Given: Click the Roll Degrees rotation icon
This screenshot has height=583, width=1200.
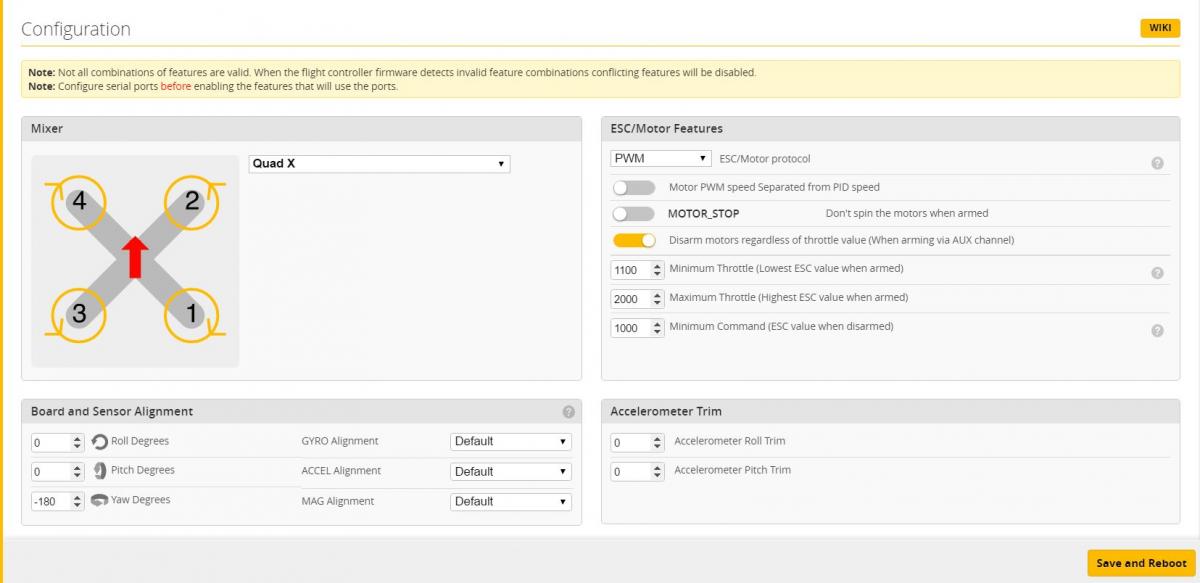Looking at the screenshot, I should pos(100,441).
